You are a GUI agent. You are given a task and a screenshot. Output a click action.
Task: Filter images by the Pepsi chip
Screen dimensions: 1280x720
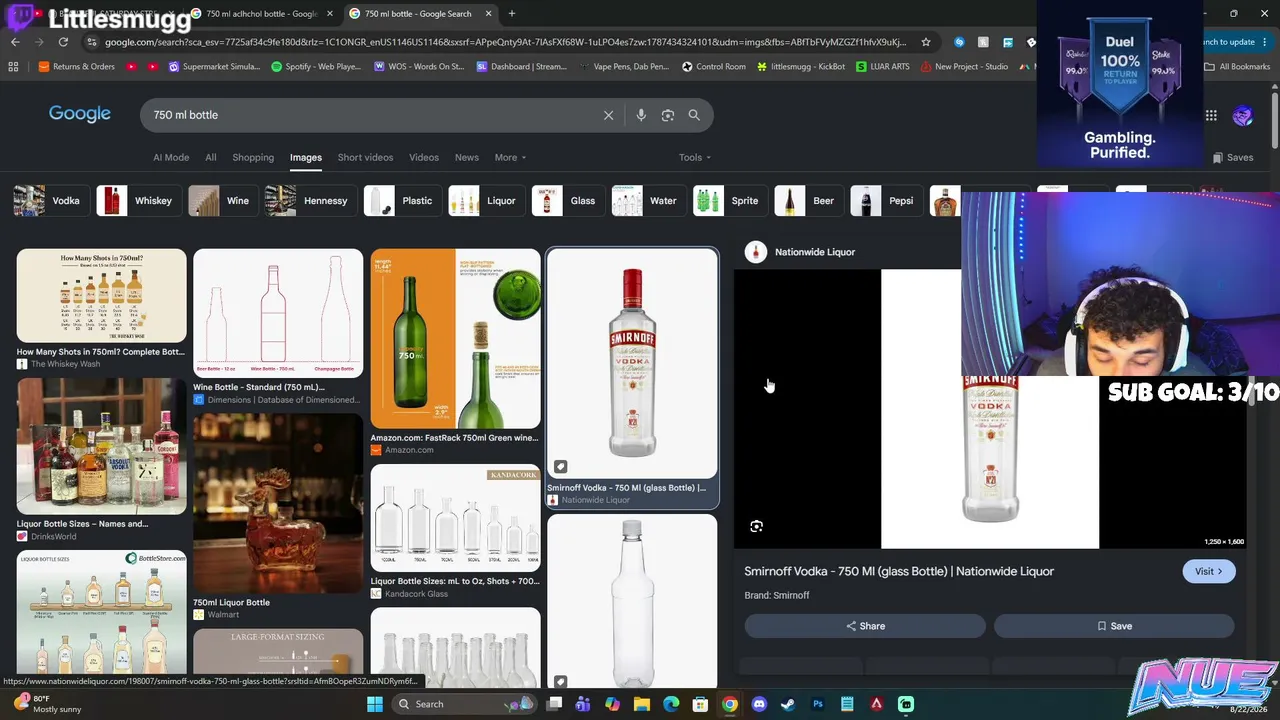[x=887, y=201]
